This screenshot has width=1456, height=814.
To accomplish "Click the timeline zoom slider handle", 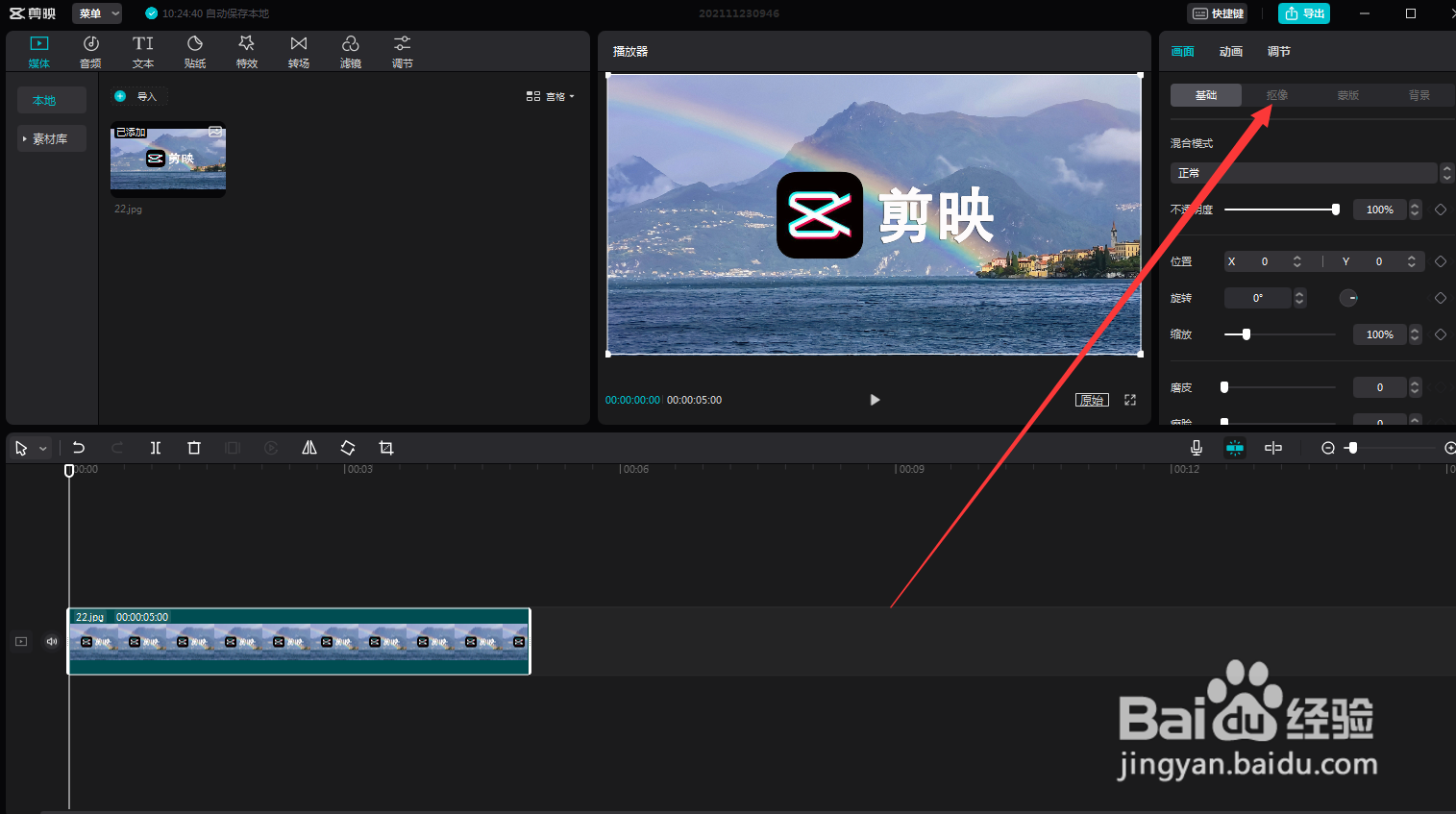I will click(x=1352, y=448).
